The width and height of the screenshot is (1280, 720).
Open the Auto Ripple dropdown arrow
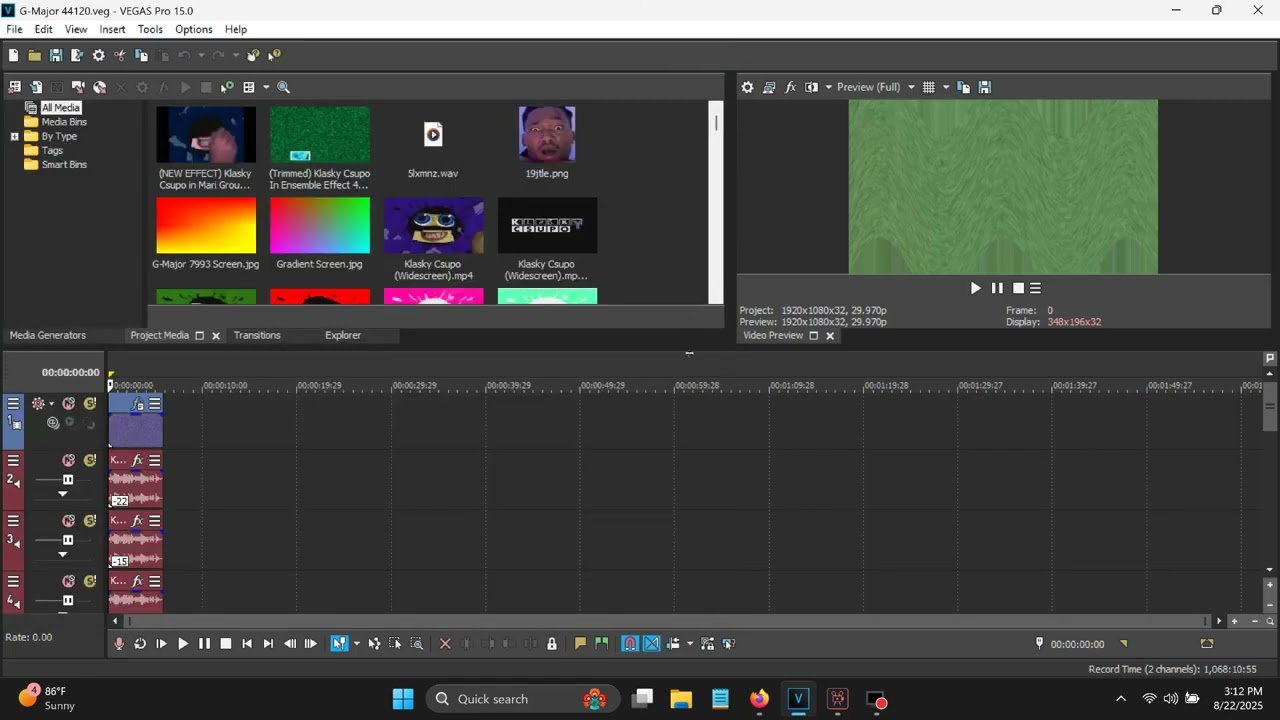[690, 644]
